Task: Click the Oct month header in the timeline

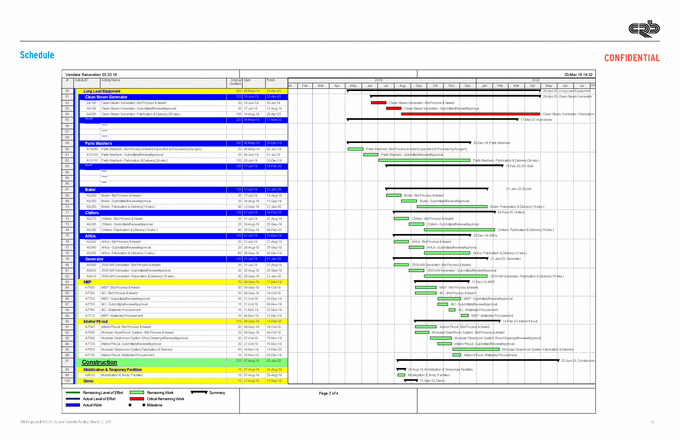Action: (x=435, y=86)
